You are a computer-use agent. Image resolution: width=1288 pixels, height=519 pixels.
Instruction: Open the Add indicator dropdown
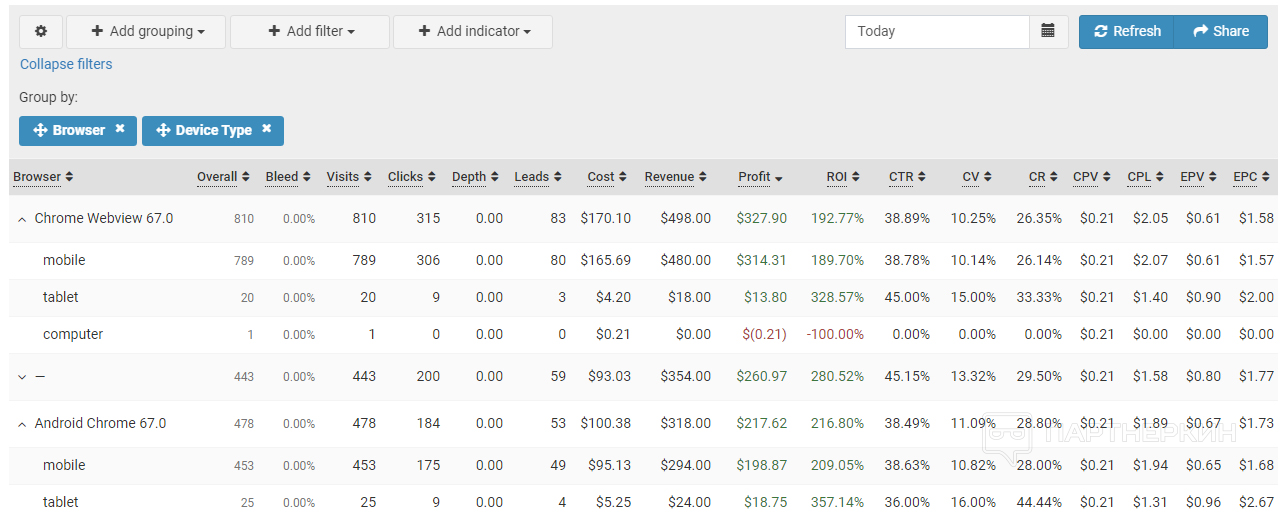coord(473,32)
